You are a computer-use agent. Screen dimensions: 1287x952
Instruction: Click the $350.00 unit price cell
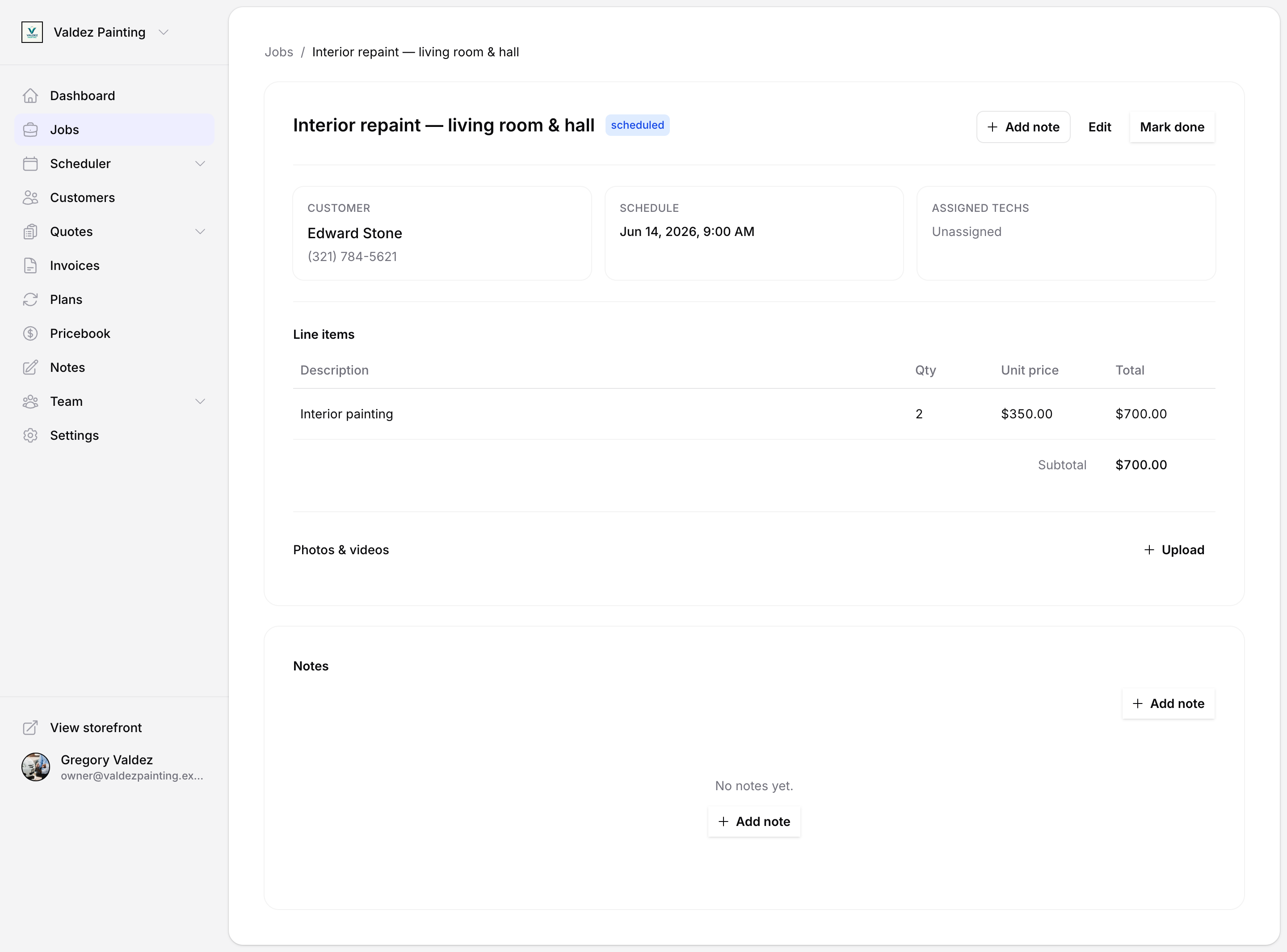pyautogui.click(x=1026, y=414)
